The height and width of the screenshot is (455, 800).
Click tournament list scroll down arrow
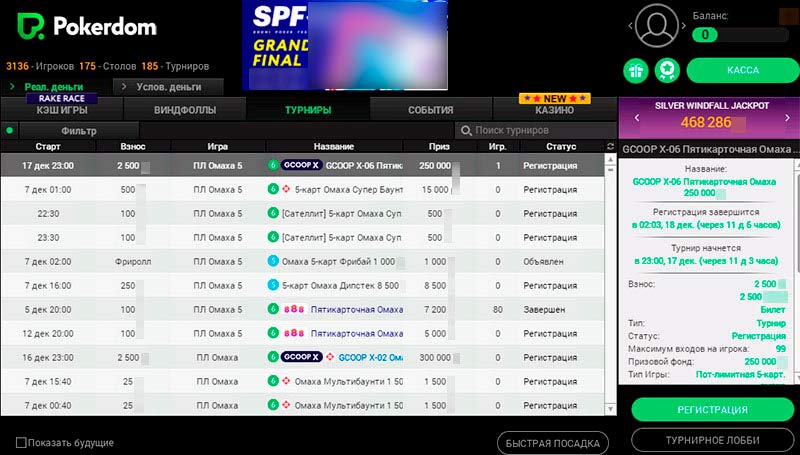pos(610,409)
